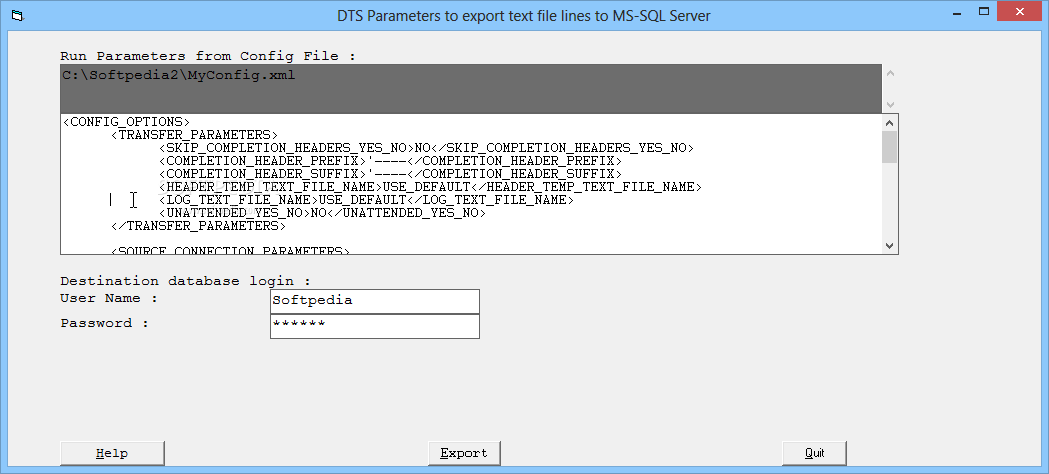Start the transfer with Export button

click(464, 453)
